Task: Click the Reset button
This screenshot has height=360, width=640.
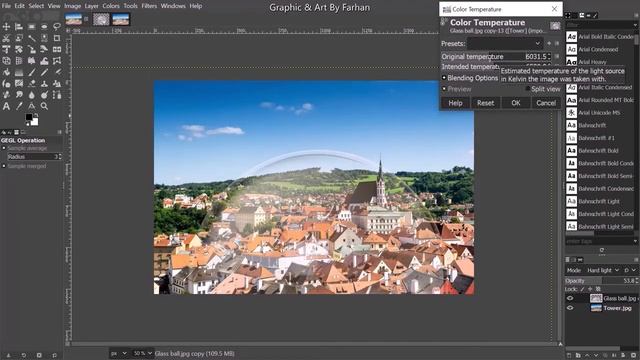Action: tap(485, 103)
